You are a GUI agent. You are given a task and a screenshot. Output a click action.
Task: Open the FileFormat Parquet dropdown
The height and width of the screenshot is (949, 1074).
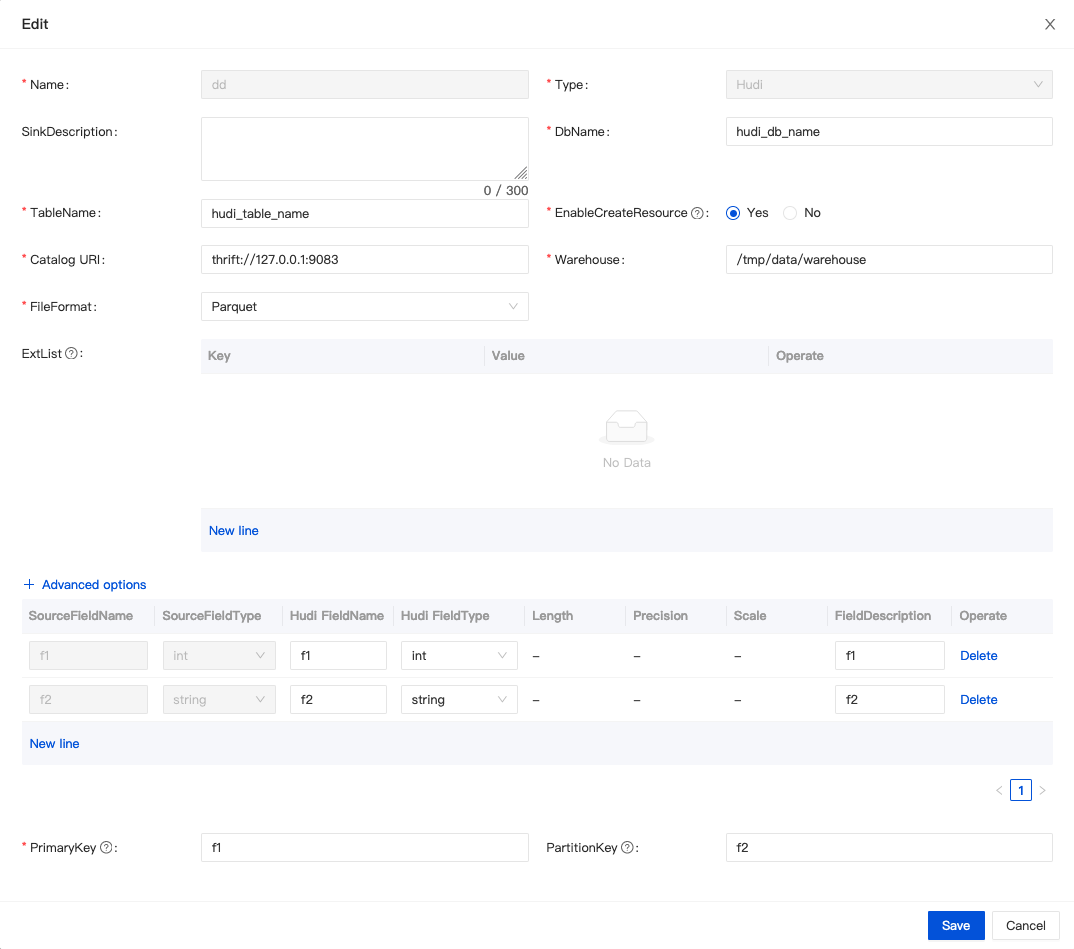click(x=364, y=307)
